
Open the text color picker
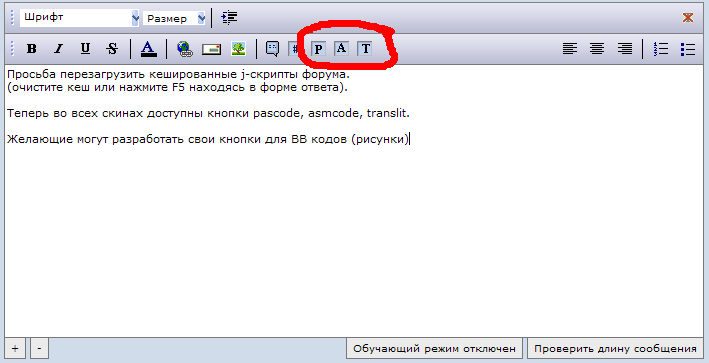coord(148,48)
